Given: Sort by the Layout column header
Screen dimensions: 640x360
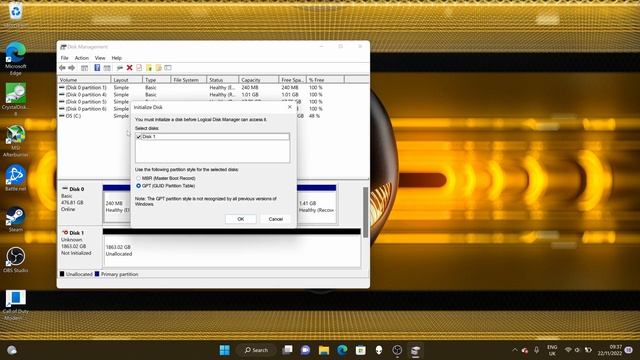Looking at the screenshot, I should (x=127, y=80).
